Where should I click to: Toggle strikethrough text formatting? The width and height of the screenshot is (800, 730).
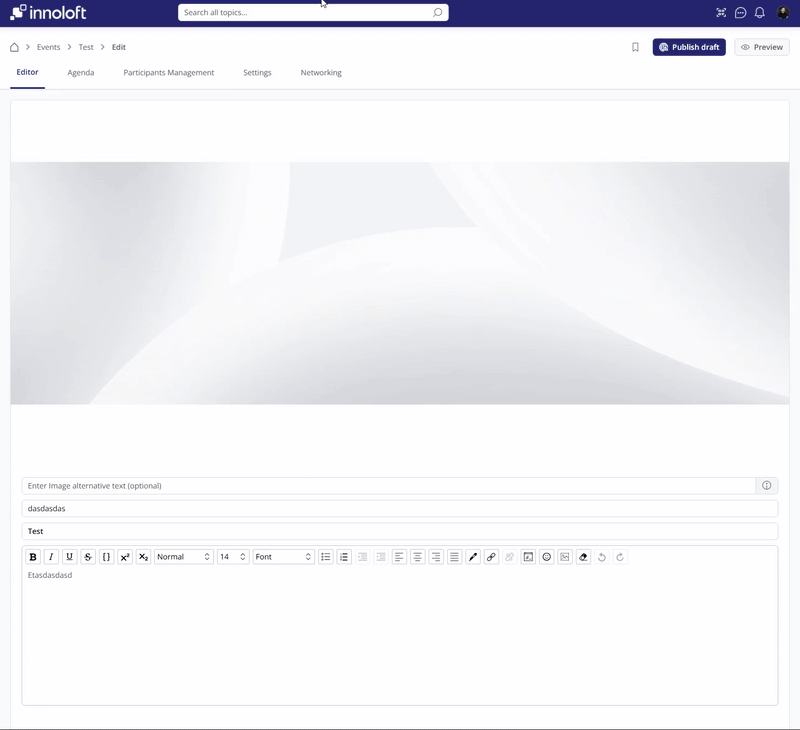tap(88, 557)
